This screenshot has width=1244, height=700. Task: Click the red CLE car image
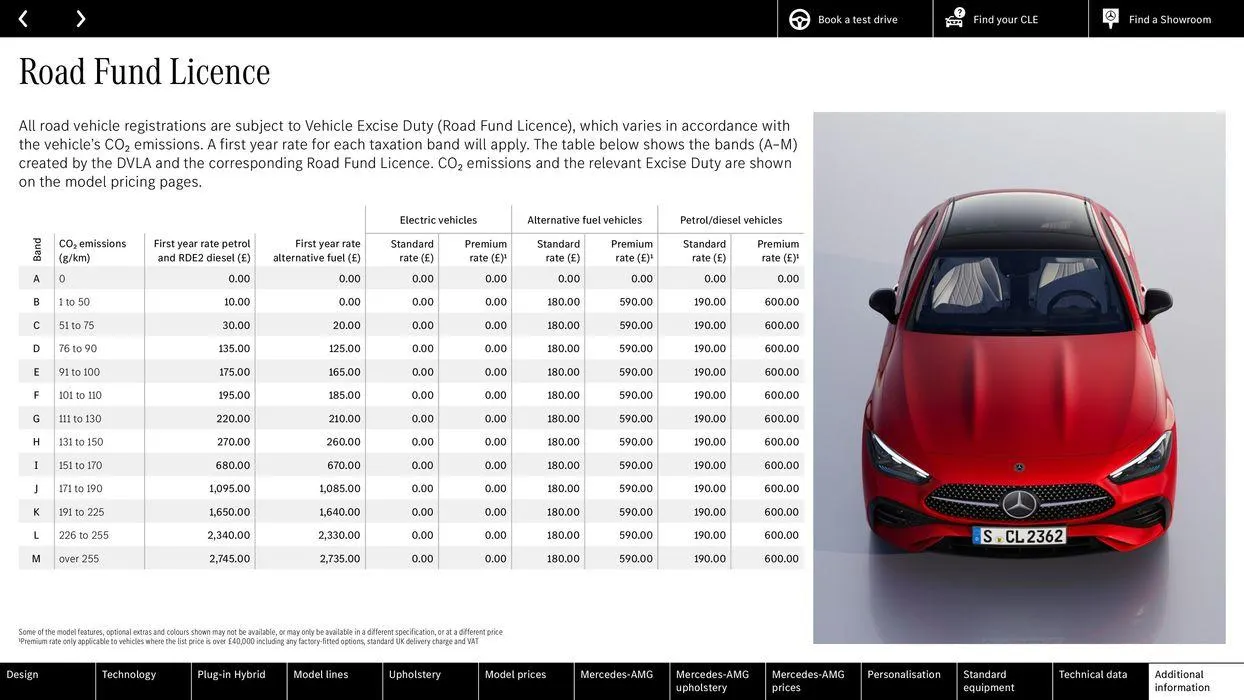pos(1019,375)
